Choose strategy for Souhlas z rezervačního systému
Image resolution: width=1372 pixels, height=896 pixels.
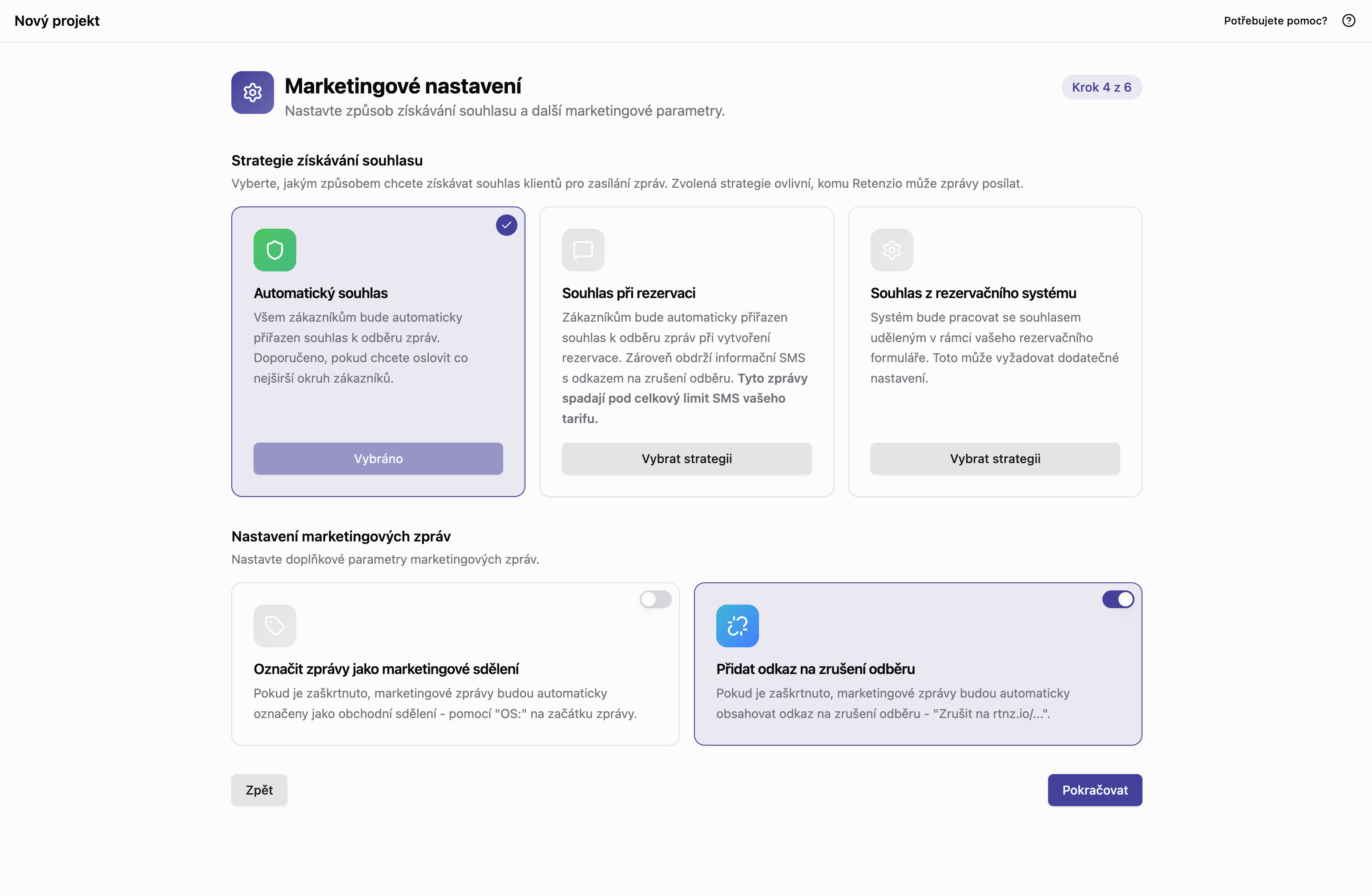pyautogui.click(x=995, y=459)
